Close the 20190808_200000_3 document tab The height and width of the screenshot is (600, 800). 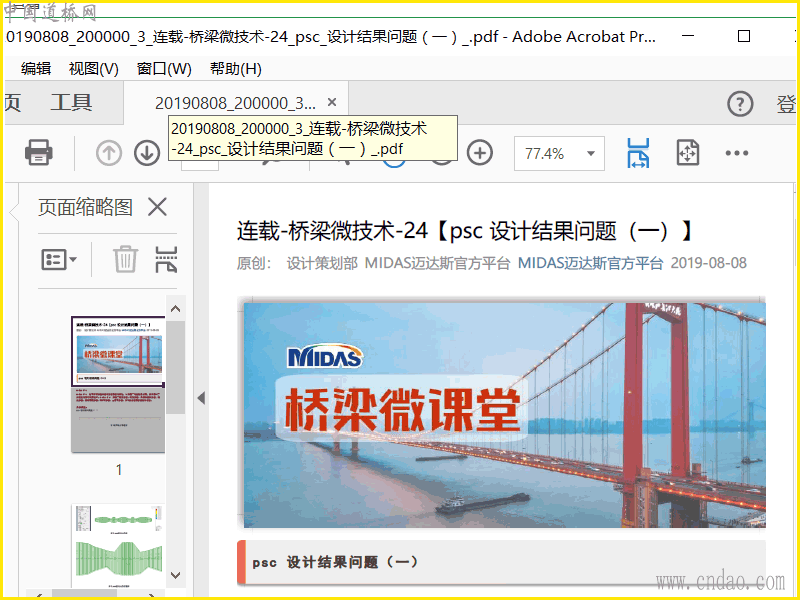click(x=332, y=102)
